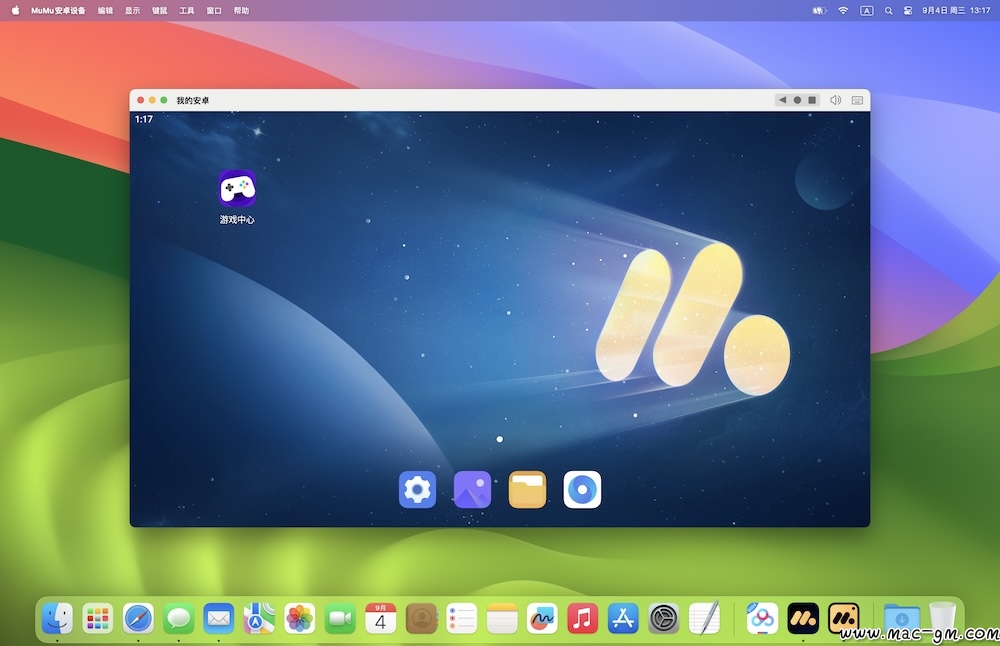Minimize the 我的安卓 window

(152, 100)
